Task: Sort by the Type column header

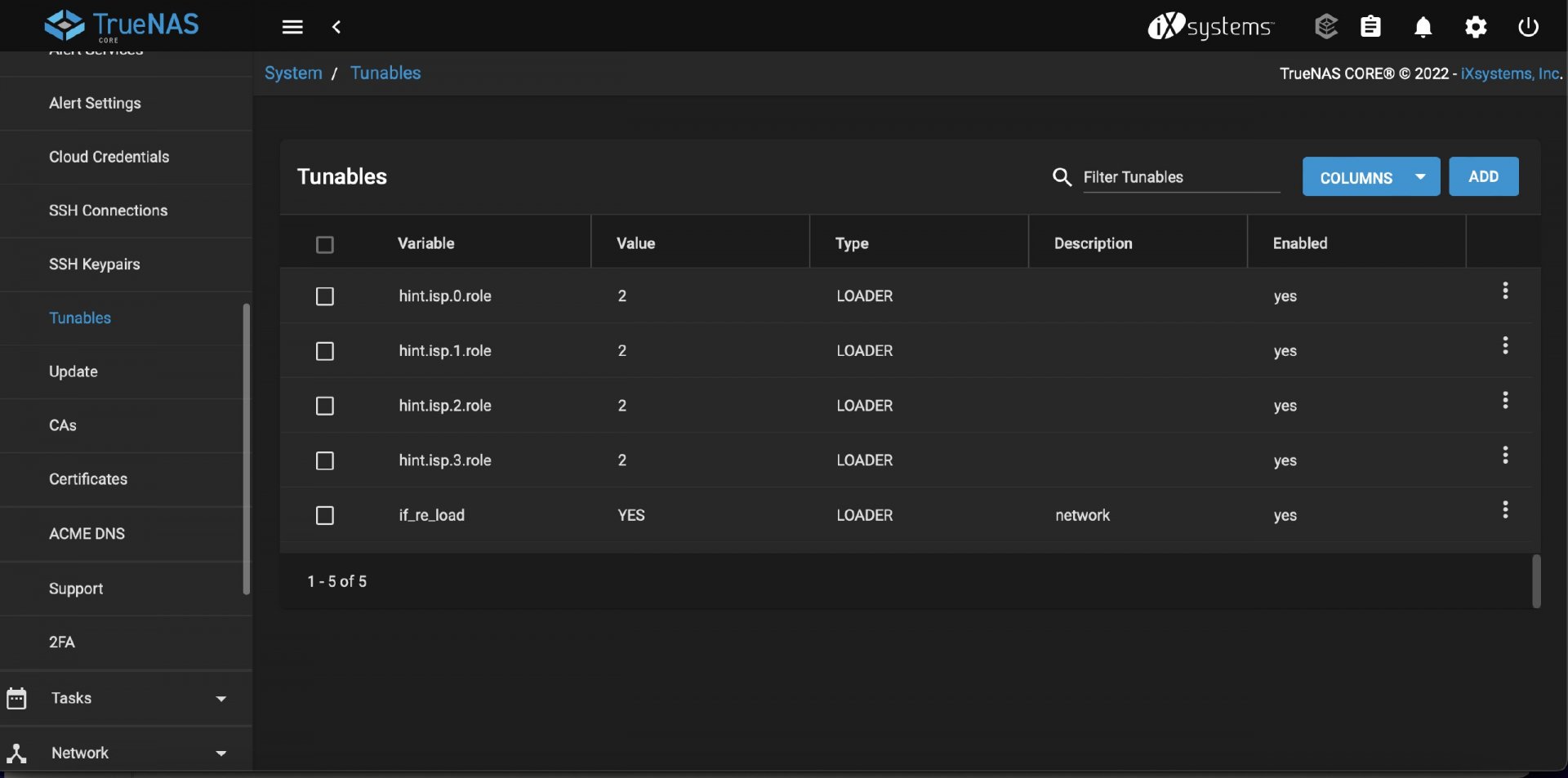Action: pyautogui.click(x=852, y=243)
